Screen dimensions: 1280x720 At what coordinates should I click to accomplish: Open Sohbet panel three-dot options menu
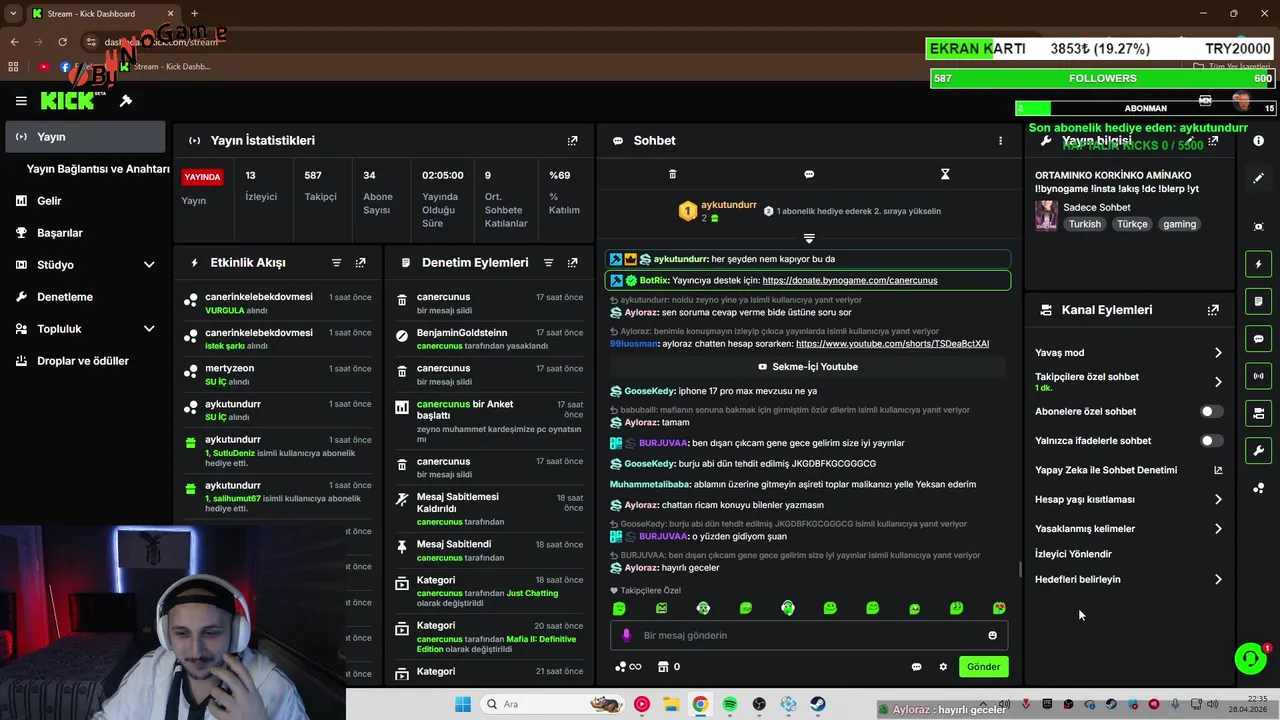(x=1000, y=141)
